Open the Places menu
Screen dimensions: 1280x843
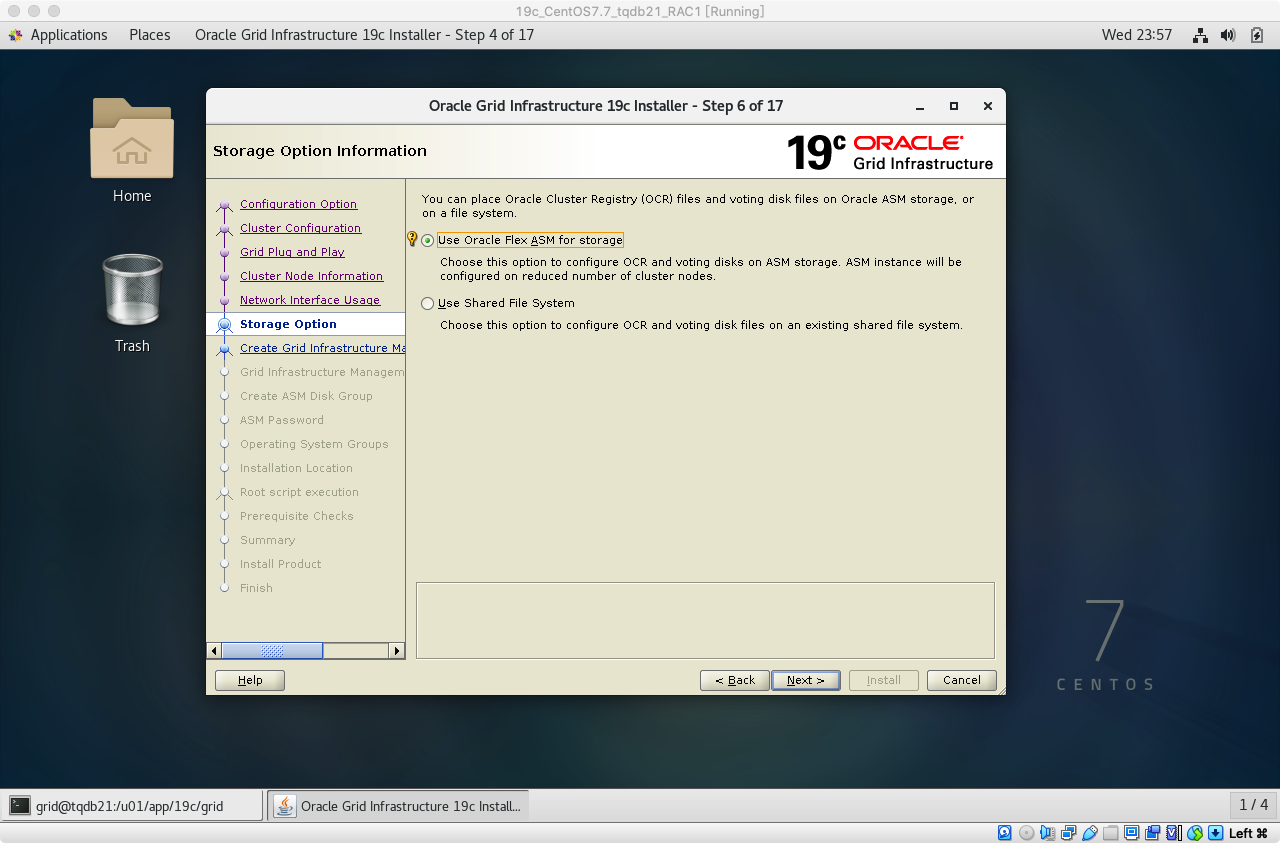150,35
